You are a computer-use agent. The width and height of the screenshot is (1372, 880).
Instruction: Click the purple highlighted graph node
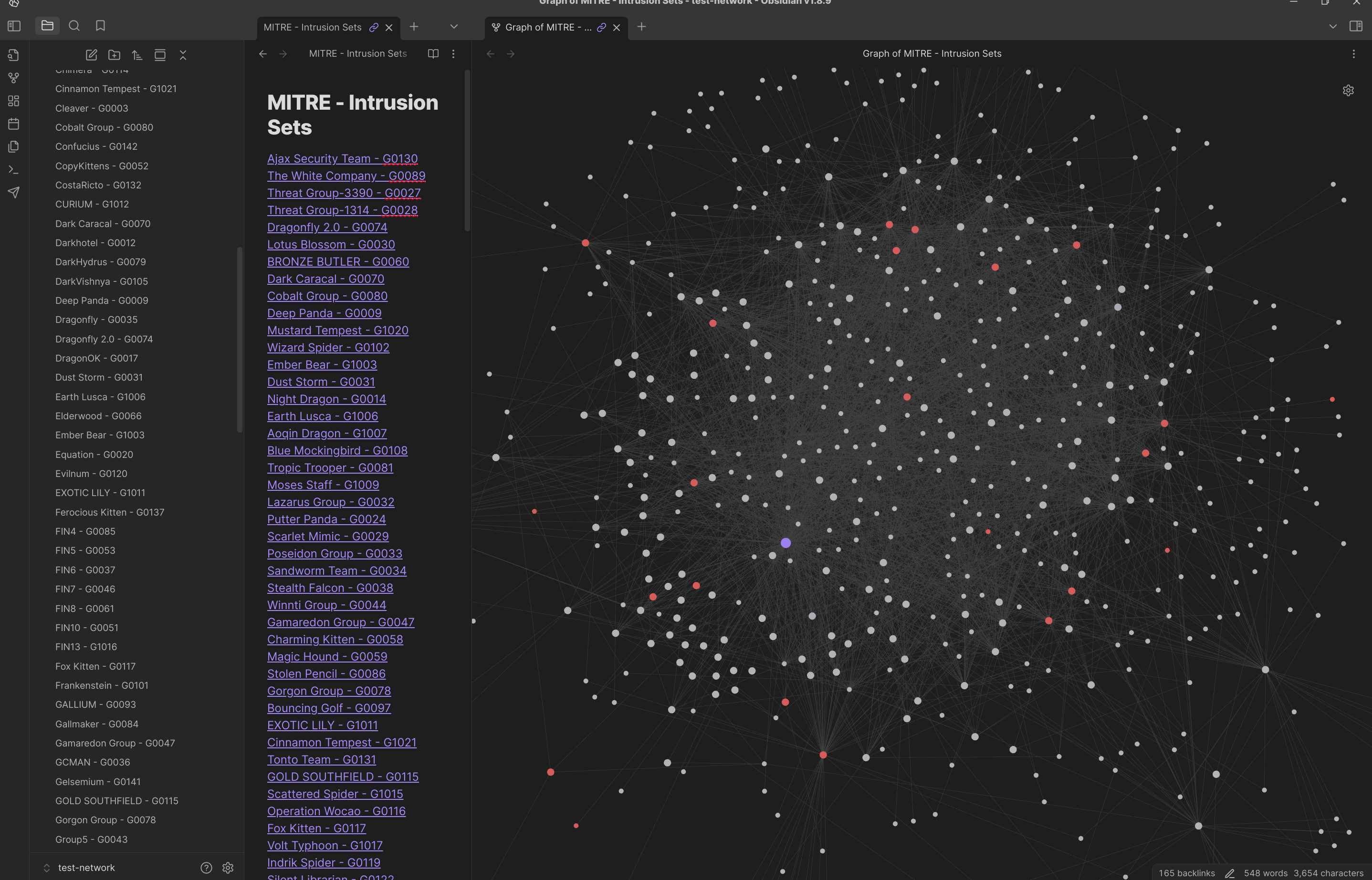[x=785, y=543]
